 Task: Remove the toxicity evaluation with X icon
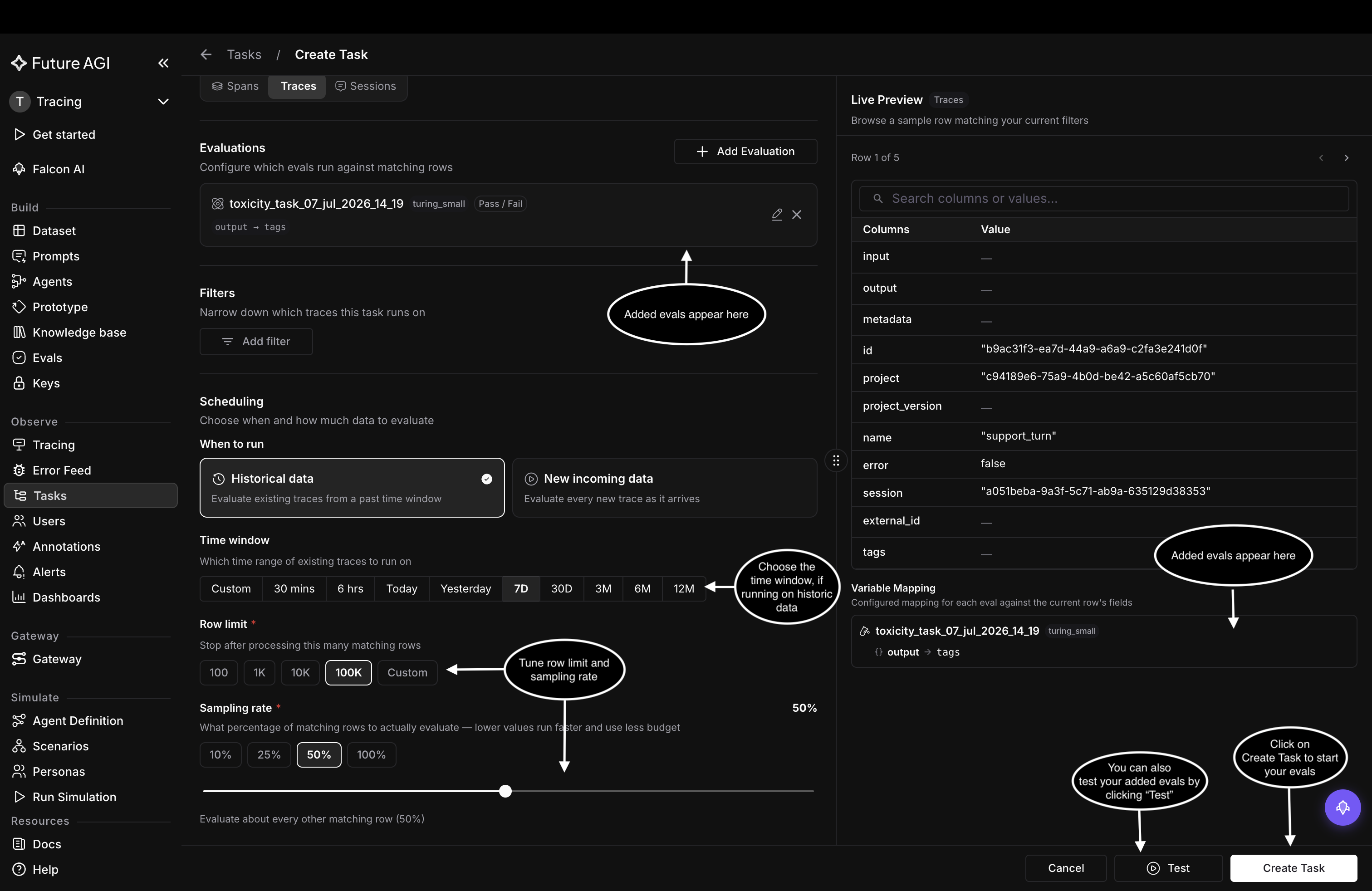point(797,215)
